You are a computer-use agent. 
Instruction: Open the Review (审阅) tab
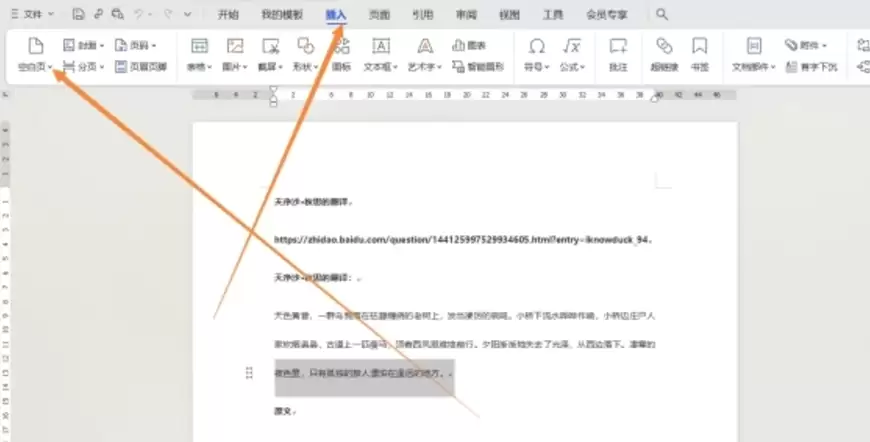click(466, 15)
